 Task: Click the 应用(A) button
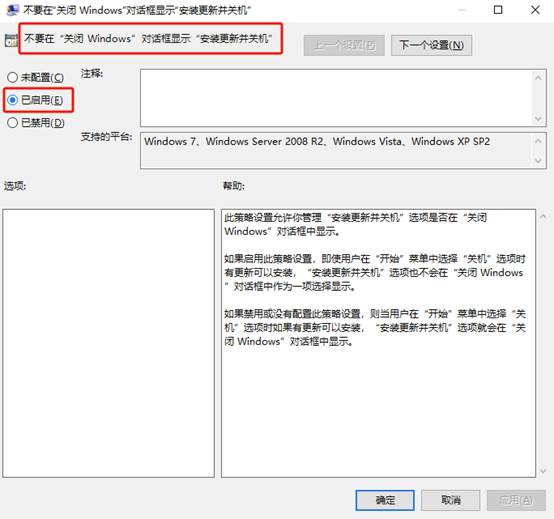coord(516,500)
